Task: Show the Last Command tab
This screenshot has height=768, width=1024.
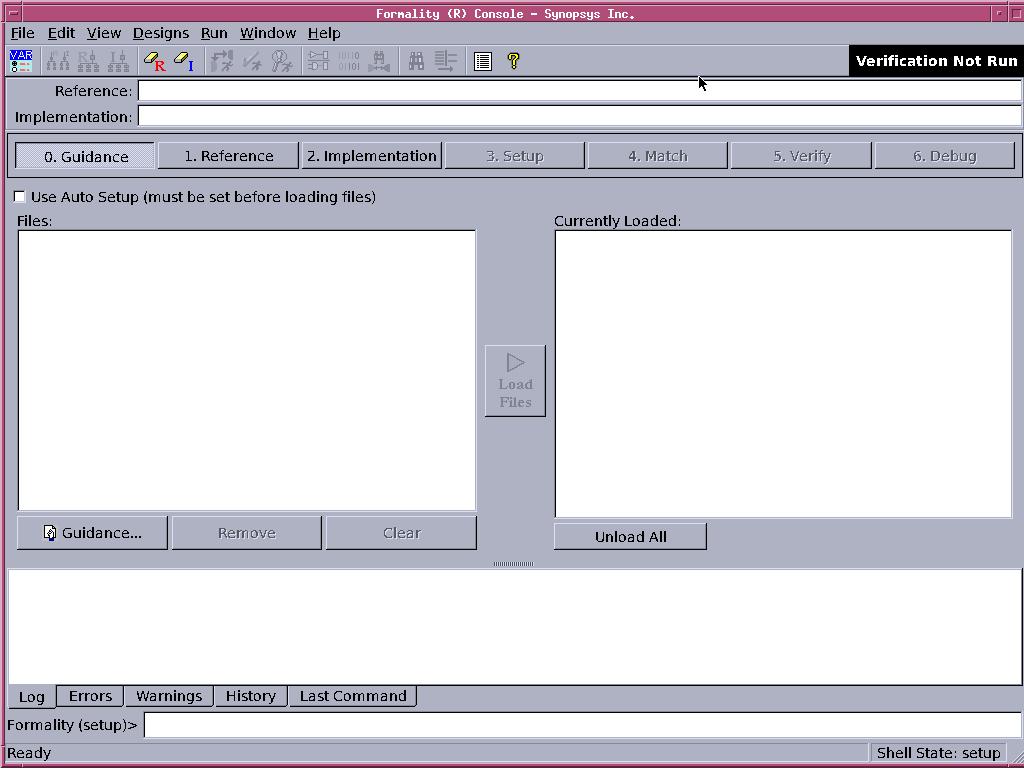Action: (353, 696)
